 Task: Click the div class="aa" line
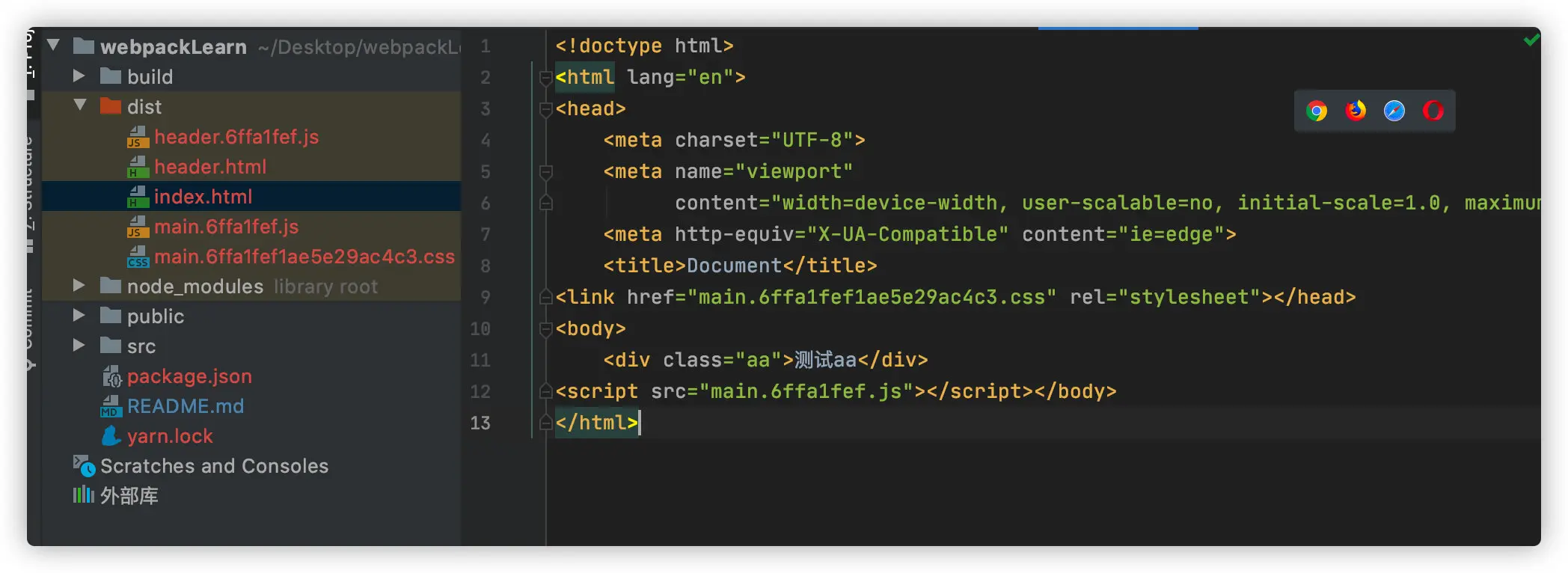pyautogui.click(x=765, y=360)
